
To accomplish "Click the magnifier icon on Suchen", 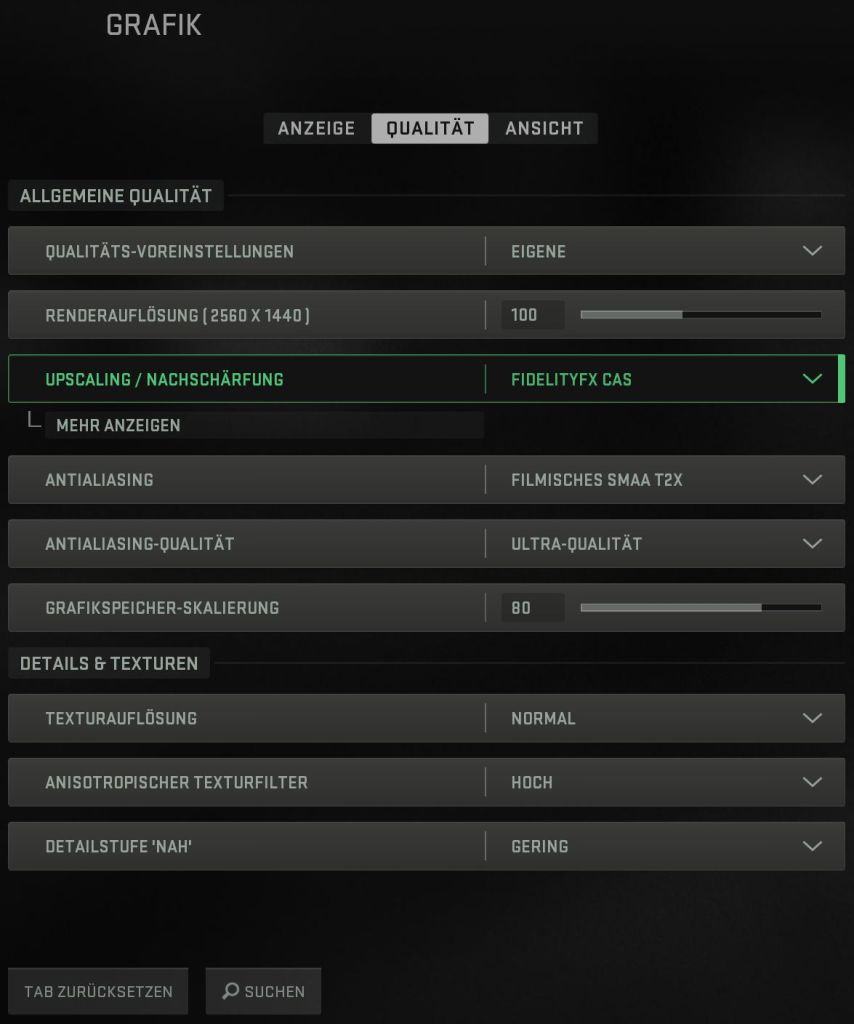I will pos(230,991).
